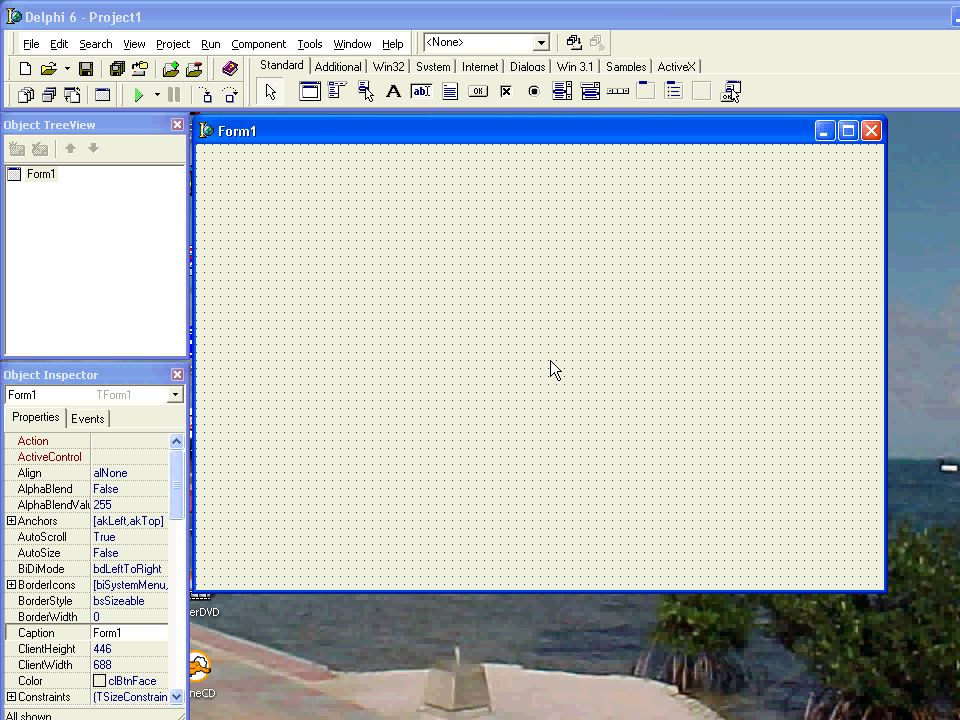Select the Properties tab in Object Inspector
This screenshot has width=960, height=720.
(36, 417)
